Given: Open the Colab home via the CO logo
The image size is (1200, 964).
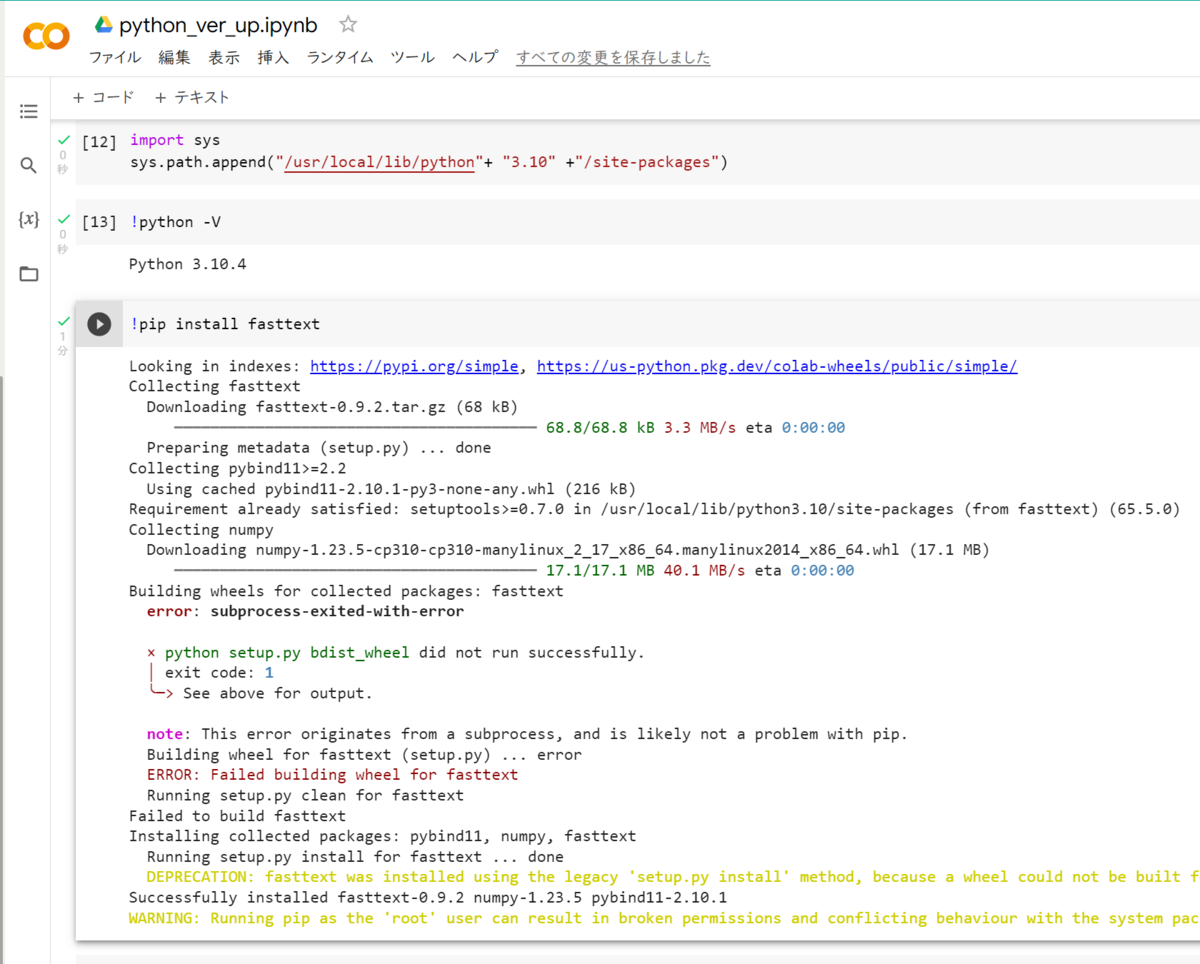Looking at the screenshot, I should 45,36.
